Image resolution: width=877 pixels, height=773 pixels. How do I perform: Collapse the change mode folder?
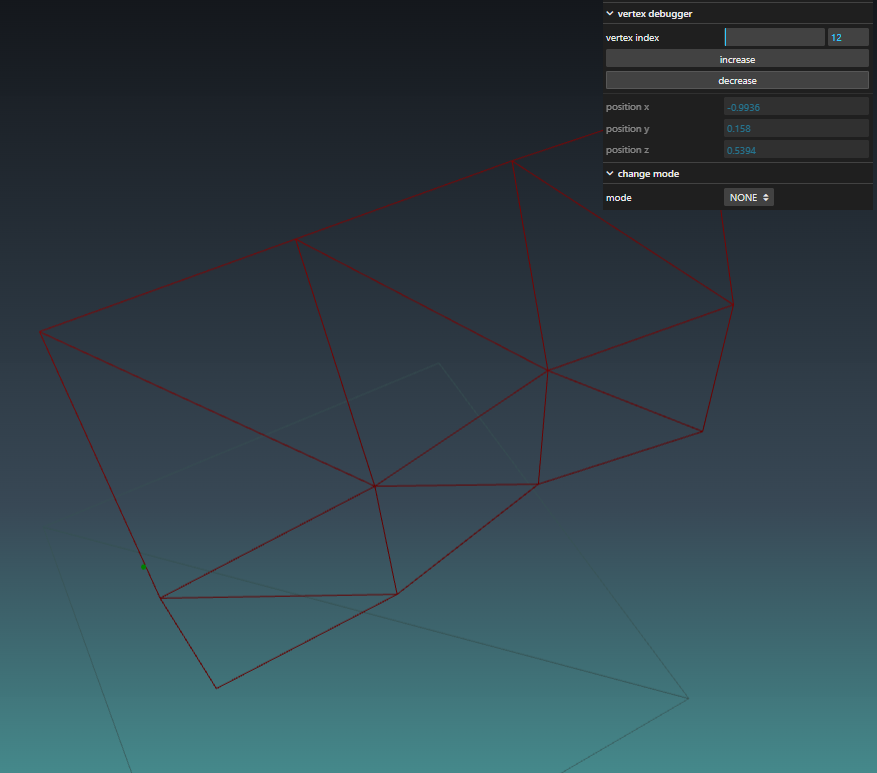(x=738, y=173)
